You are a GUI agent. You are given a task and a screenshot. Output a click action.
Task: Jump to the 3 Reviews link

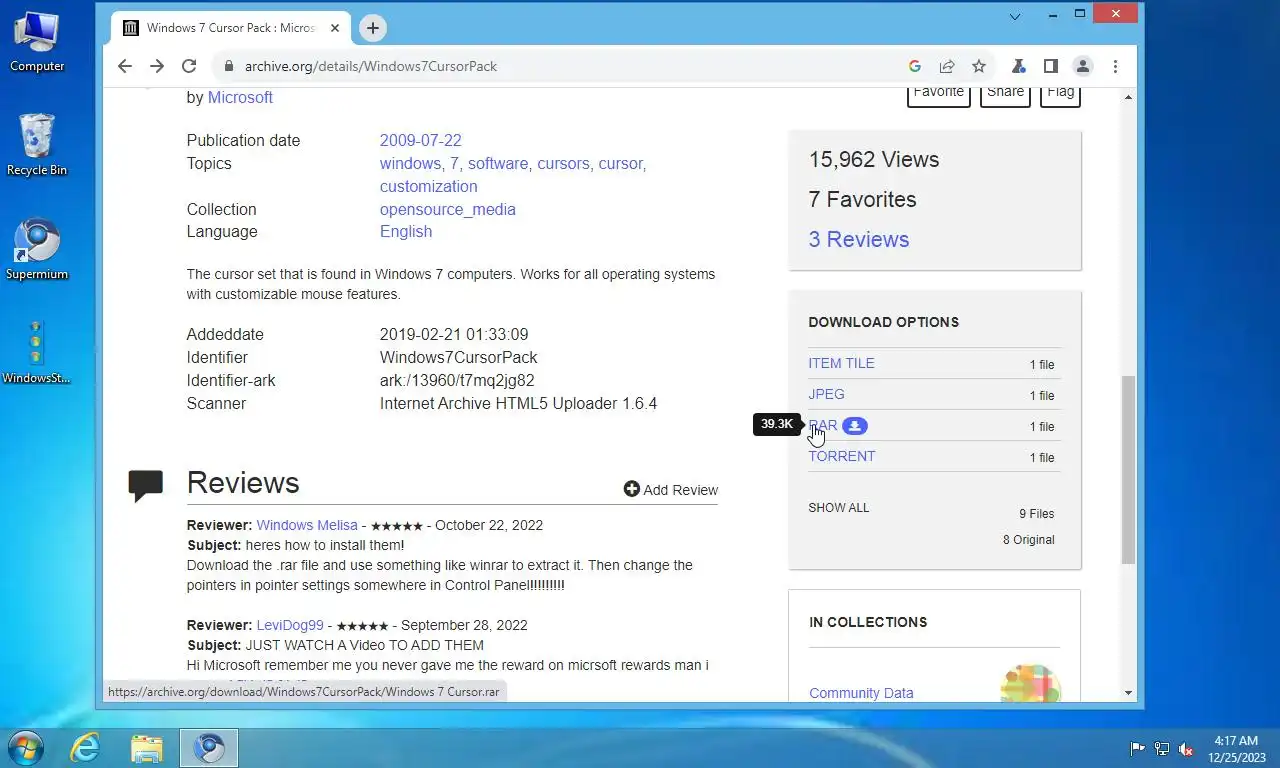pyautogui.click(x=859, y=240)
